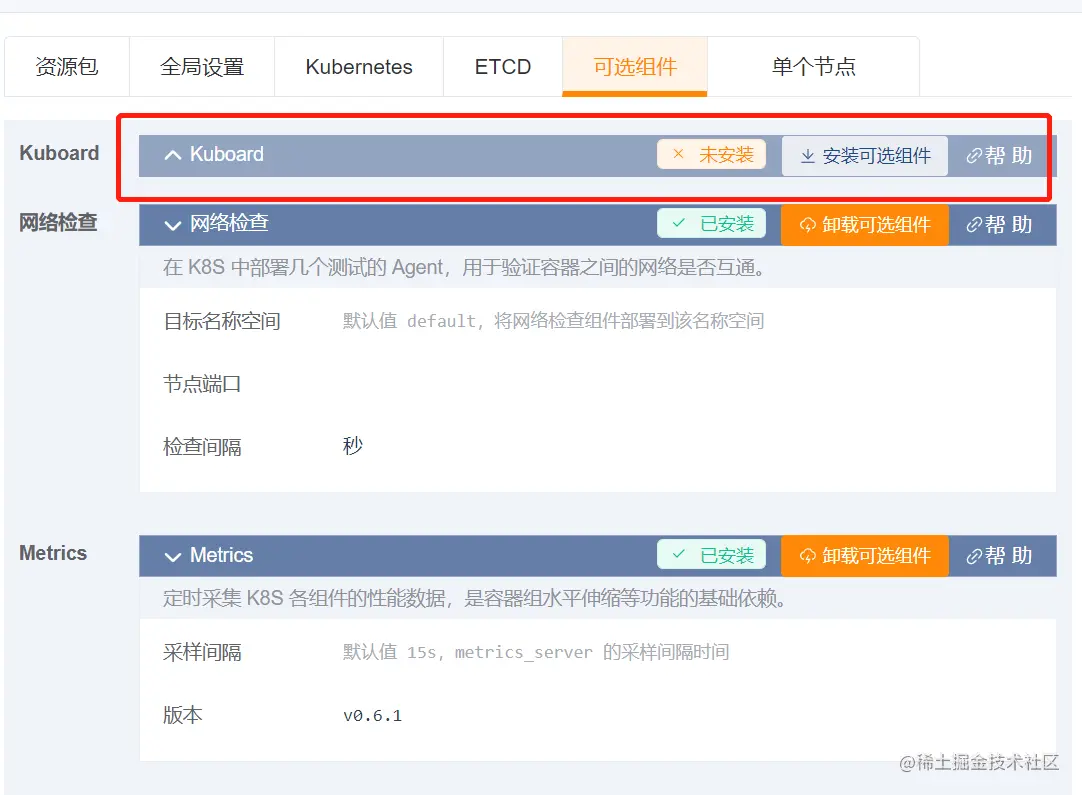Click the cloud icon on 网络检查 uninstall button
The image size is (1082, 795).
(807, 226)
